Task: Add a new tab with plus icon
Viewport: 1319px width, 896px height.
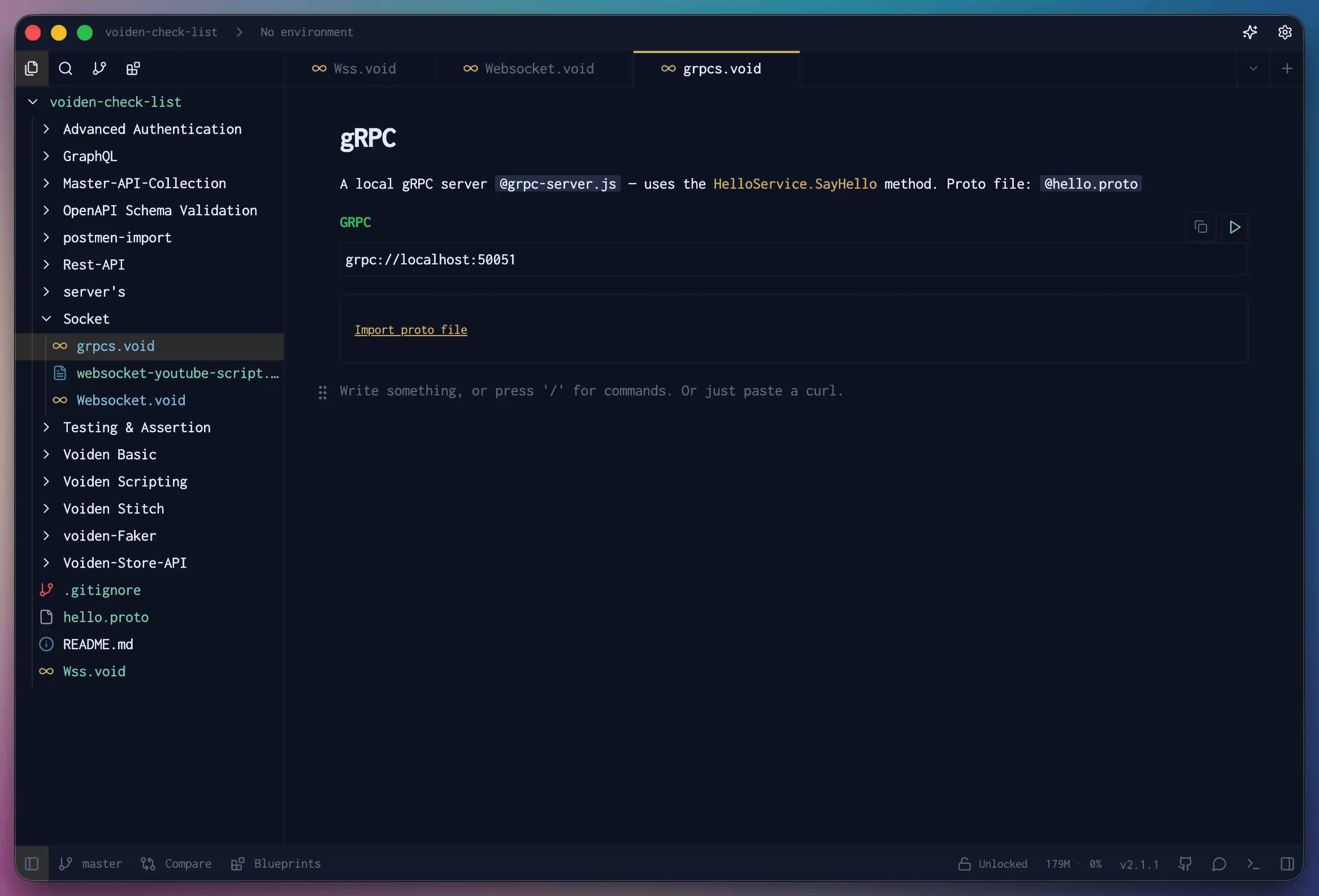Action: 1287,69
